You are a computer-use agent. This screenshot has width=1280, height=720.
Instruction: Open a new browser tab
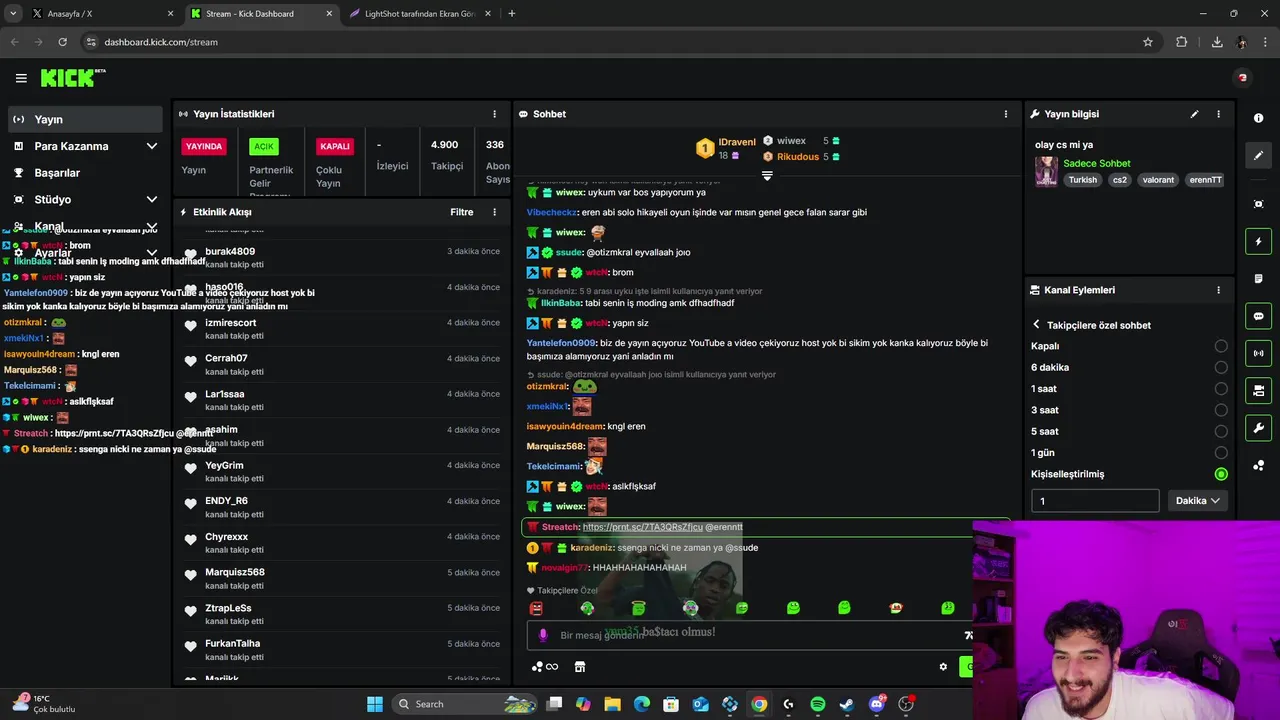tap(512, 14)
